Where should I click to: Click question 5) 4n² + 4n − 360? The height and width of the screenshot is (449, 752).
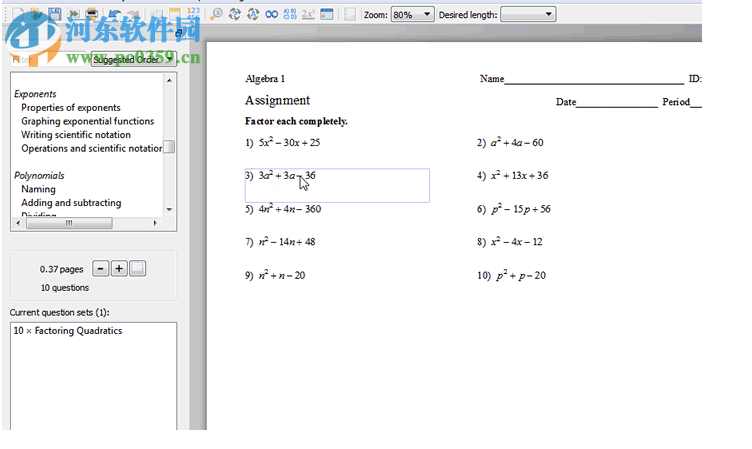pos(283,209)
